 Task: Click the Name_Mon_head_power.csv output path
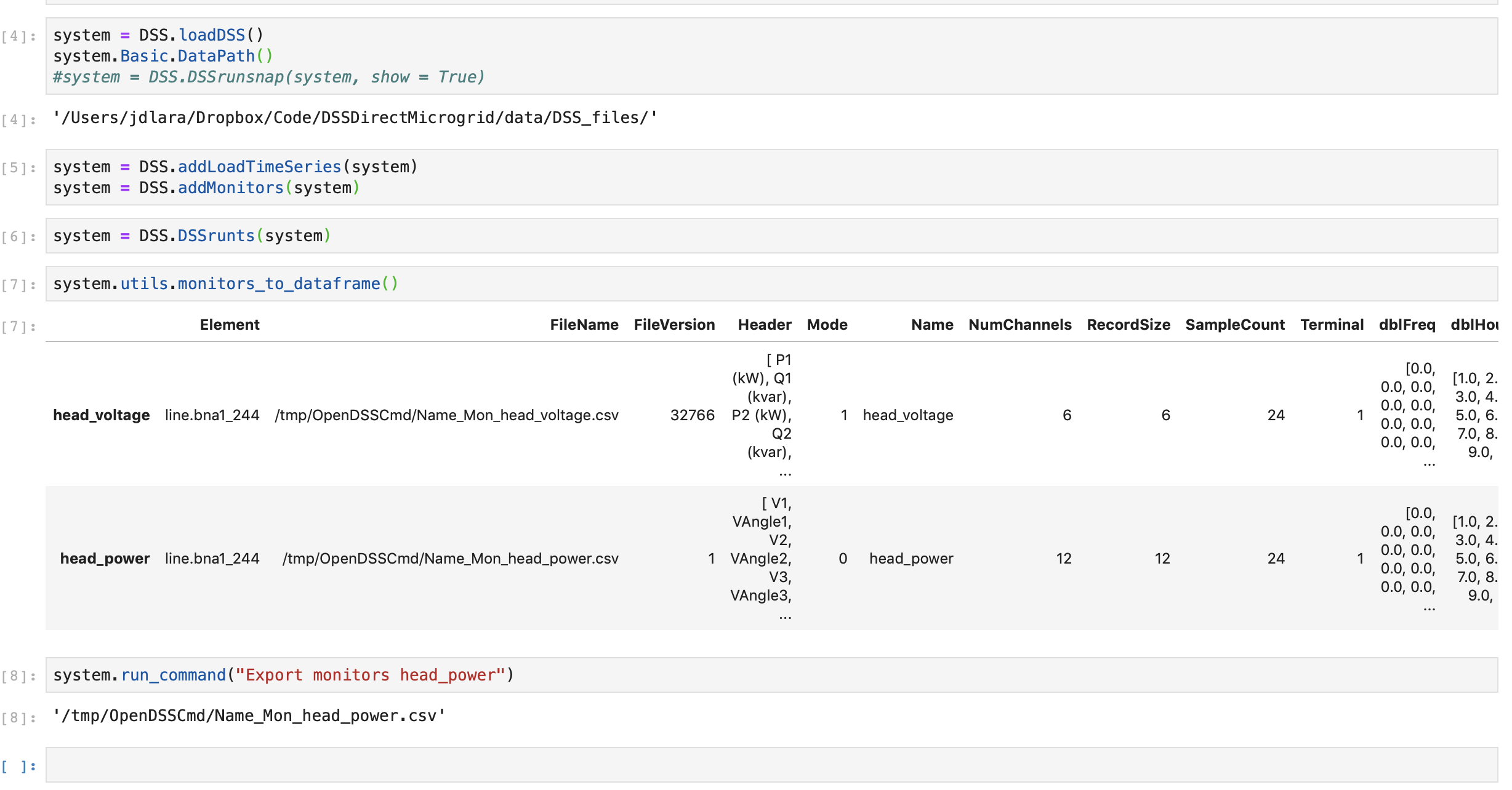click(x=249, y=714)
